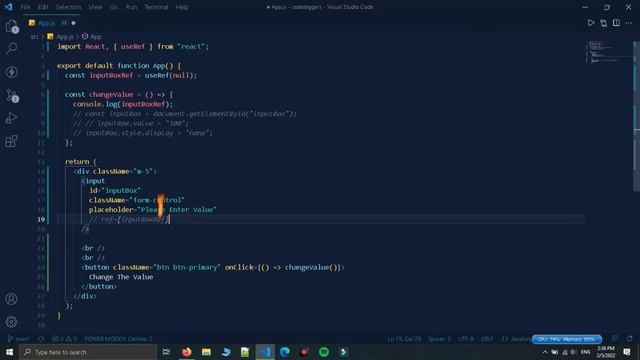Image resolution: width=640 pixels, height=360 pixels.
Task: Open Microsoft Edge from the taskbar
Action: pos(284,352)
